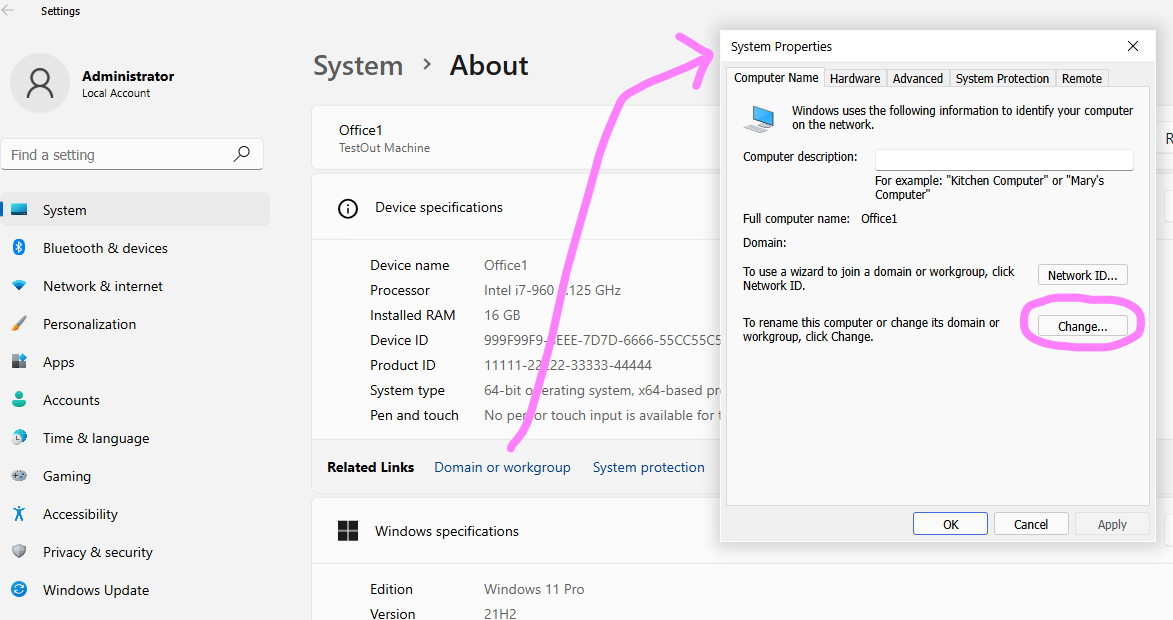The height and width of the screenshot is (620, 1173).
Task: Select the Accounts person icon
Action: (19, 399)
